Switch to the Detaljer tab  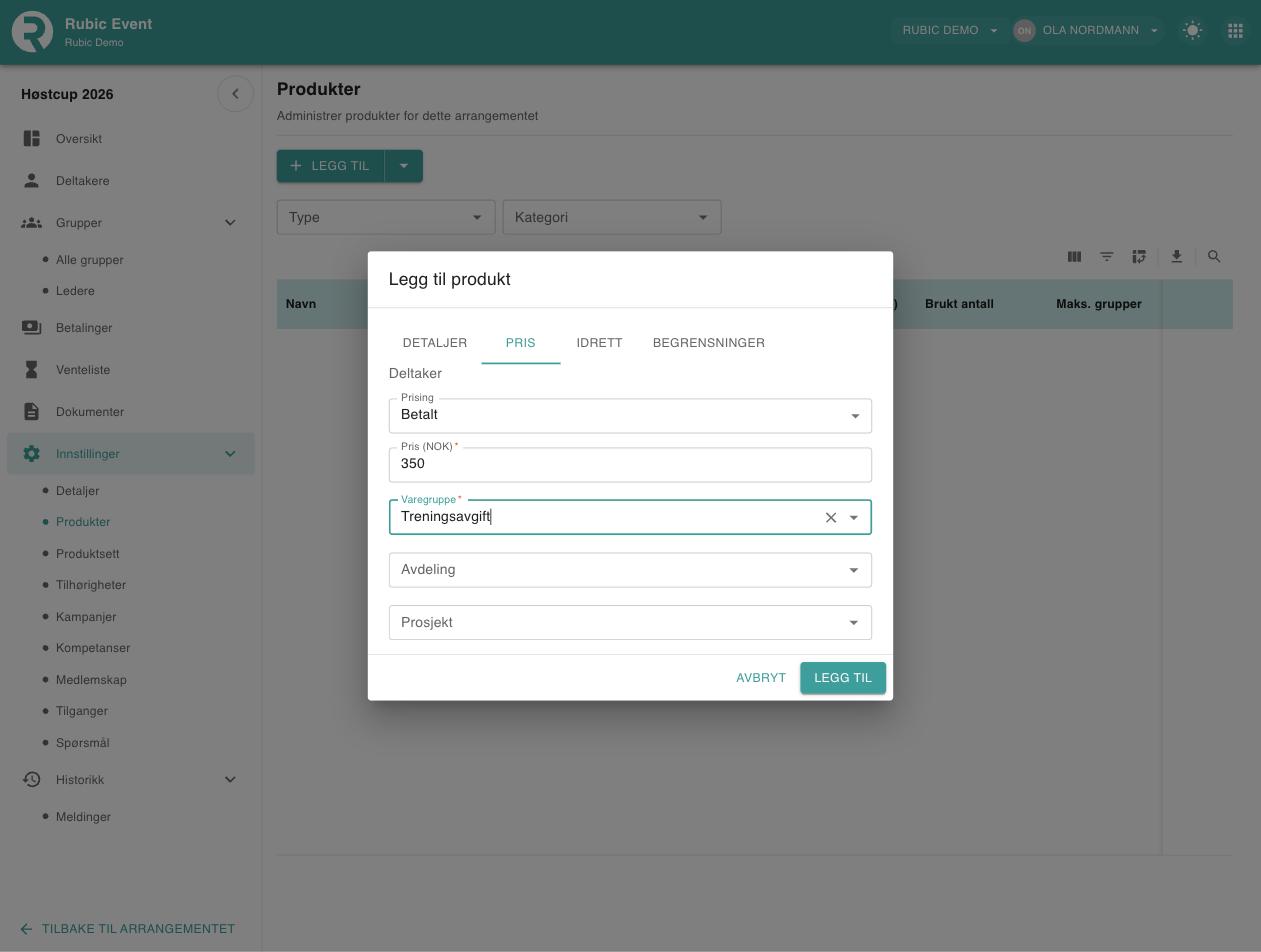tap(435, 343)
